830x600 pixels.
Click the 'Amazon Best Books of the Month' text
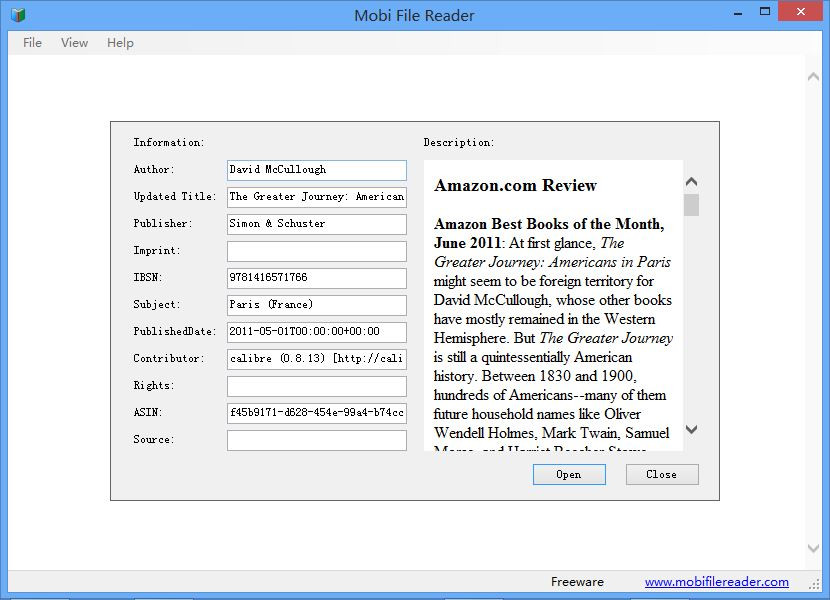coord(549,224)
